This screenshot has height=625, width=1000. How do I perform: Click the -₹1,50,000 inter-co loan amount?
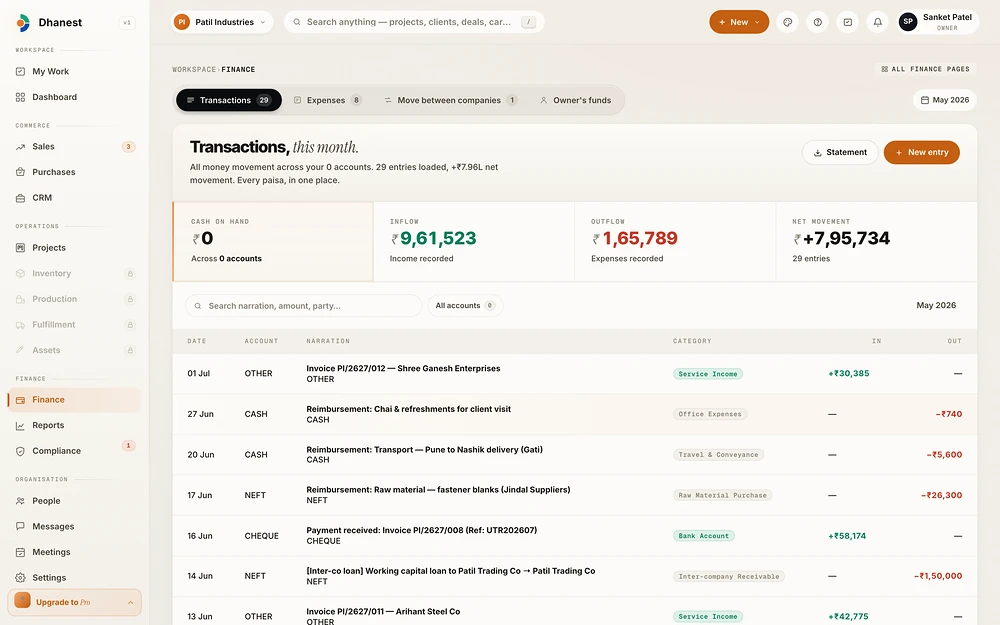coord(938,576)
